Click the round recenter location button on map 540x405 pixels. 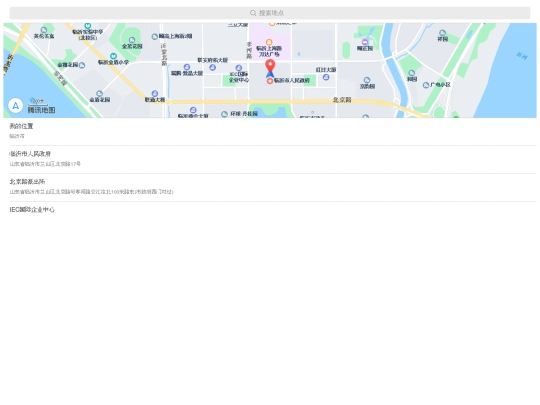15,106
